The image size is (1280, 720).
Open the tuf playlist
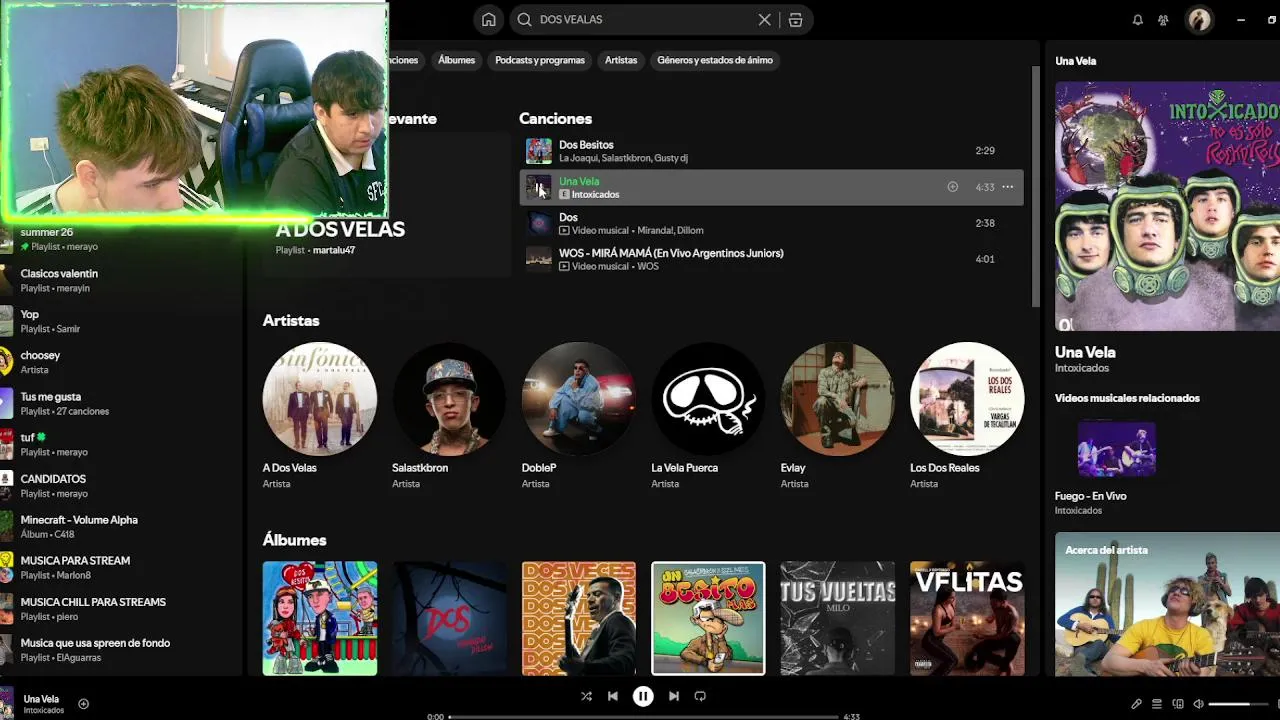[x=120, y=444]
